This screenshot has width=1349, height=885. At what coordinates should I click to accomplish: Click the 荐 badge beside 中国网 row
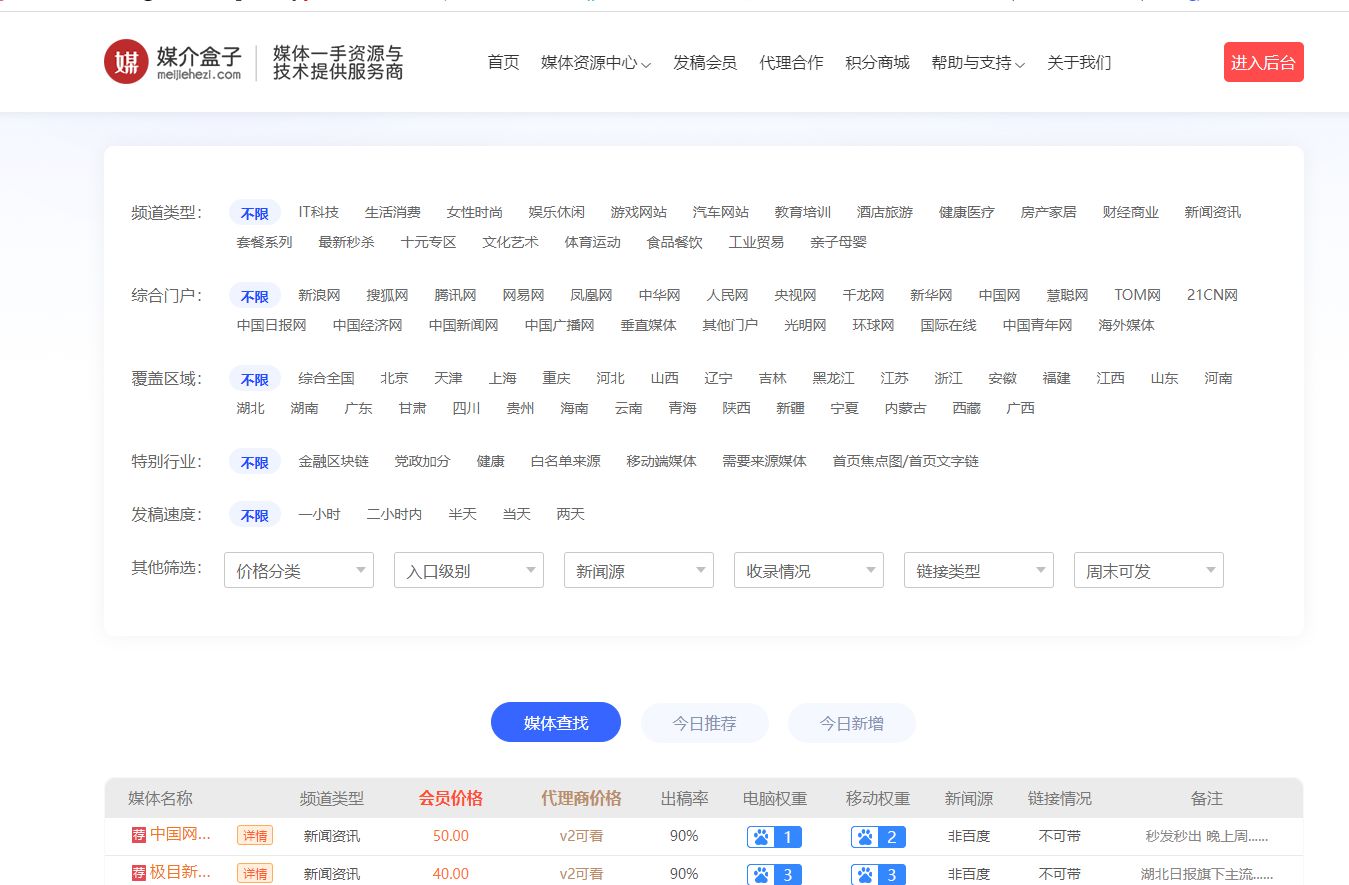pyautogui.click(x=139, y=835)
